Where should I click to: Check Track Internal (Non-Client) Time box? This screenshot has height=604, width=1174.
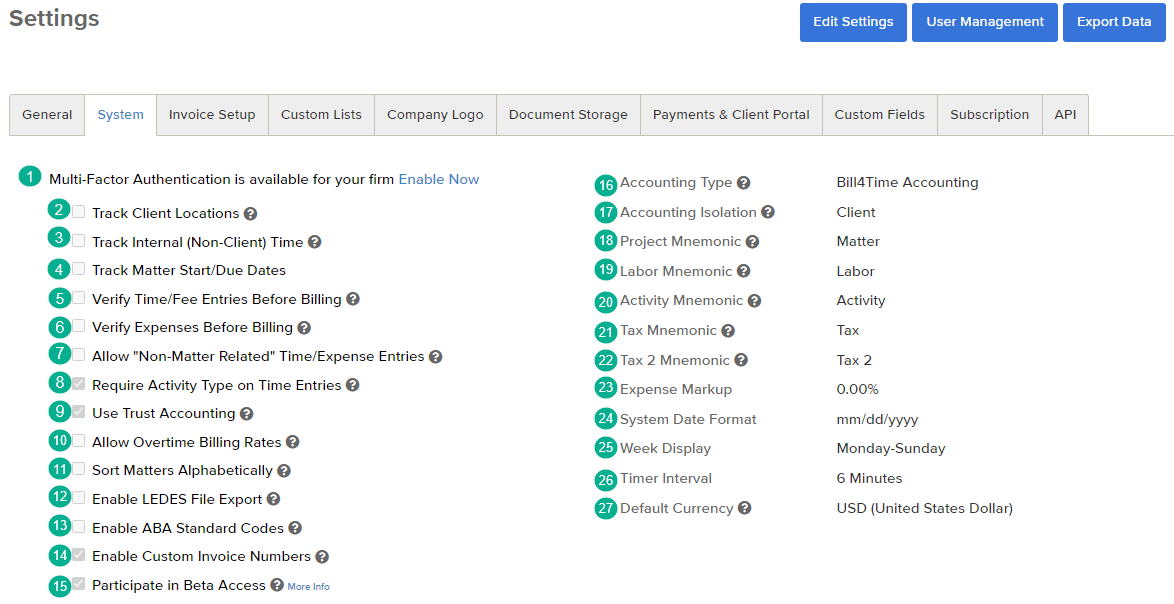(x=79, y=240)
